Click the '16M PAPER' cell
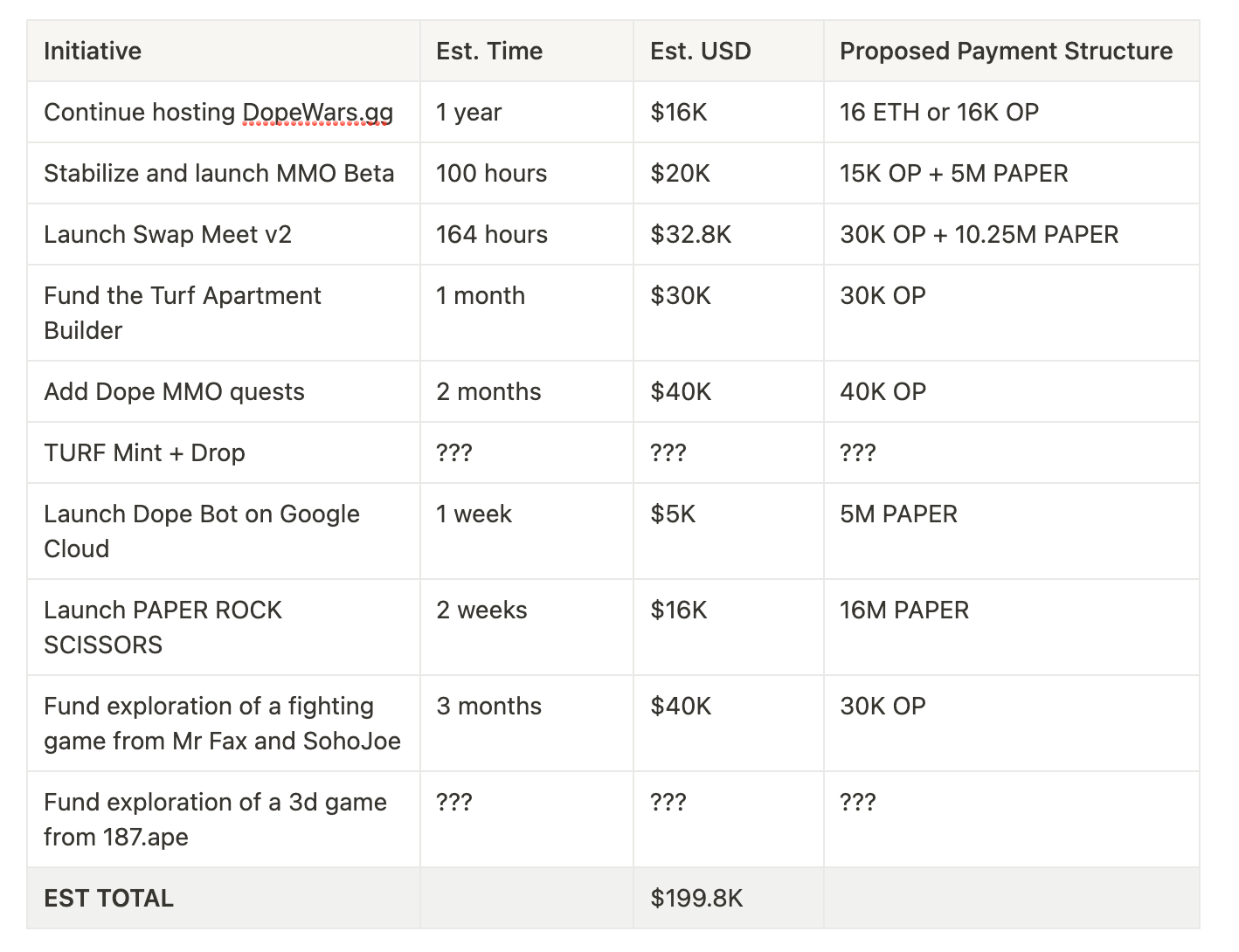 click(1012, 627)
